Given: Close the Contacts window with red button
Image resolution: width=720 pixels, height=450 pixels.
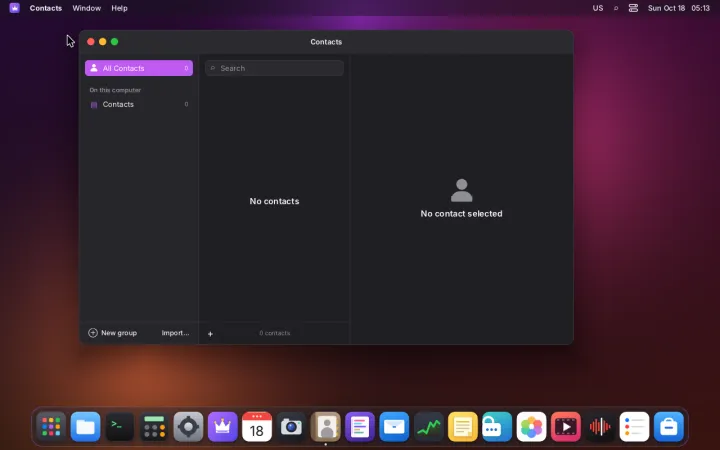Looking at the screenshot, I should (x=90, y=42).
